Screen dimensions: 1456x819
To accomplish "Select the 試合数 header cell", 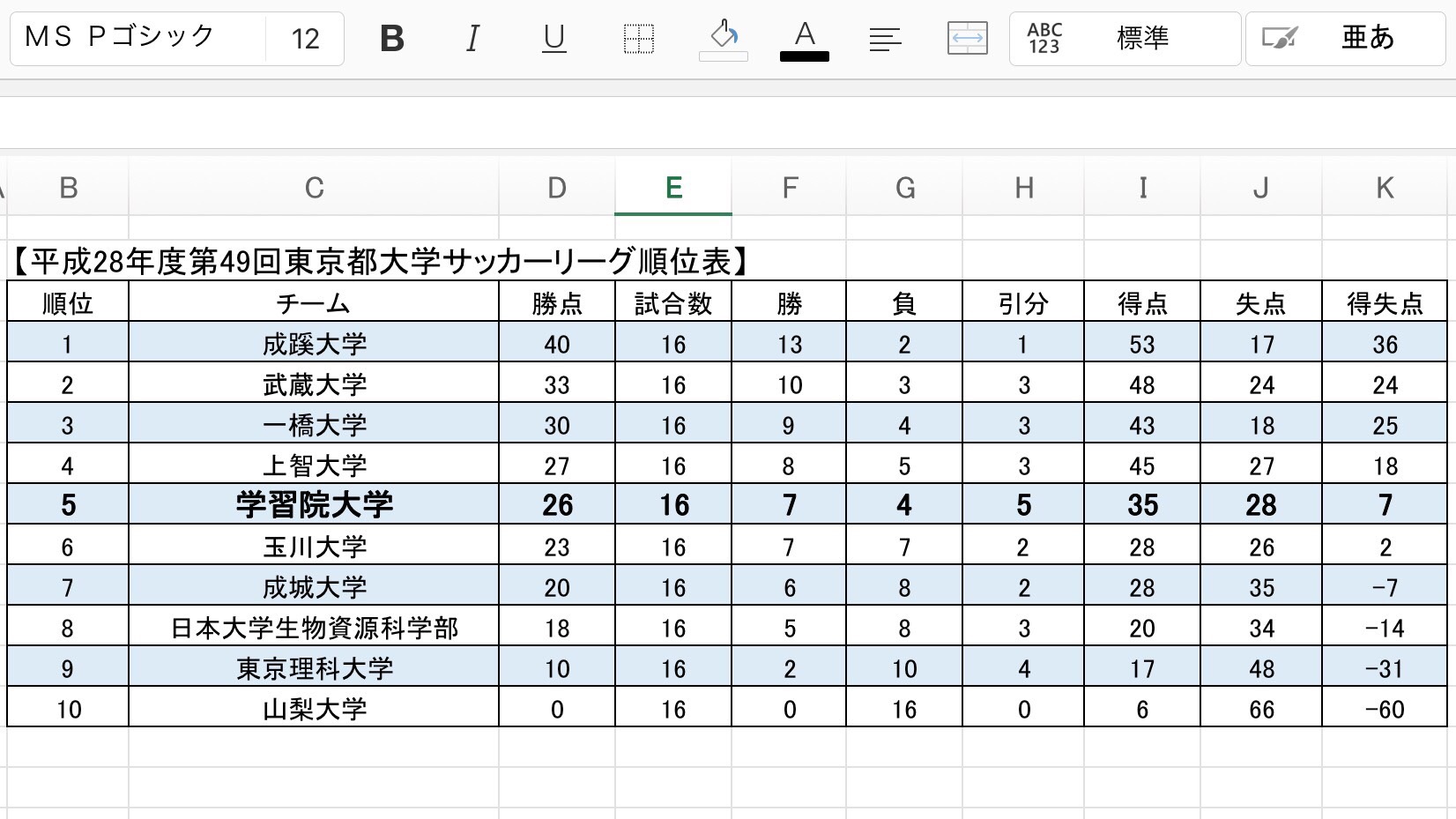I will [673, 302].
